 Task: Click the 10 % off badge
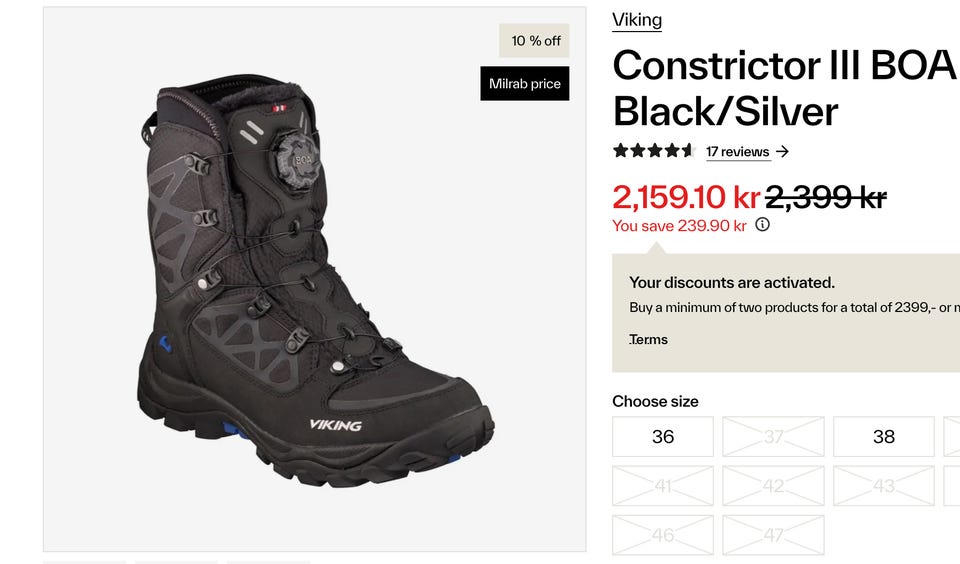click(535, 41)
